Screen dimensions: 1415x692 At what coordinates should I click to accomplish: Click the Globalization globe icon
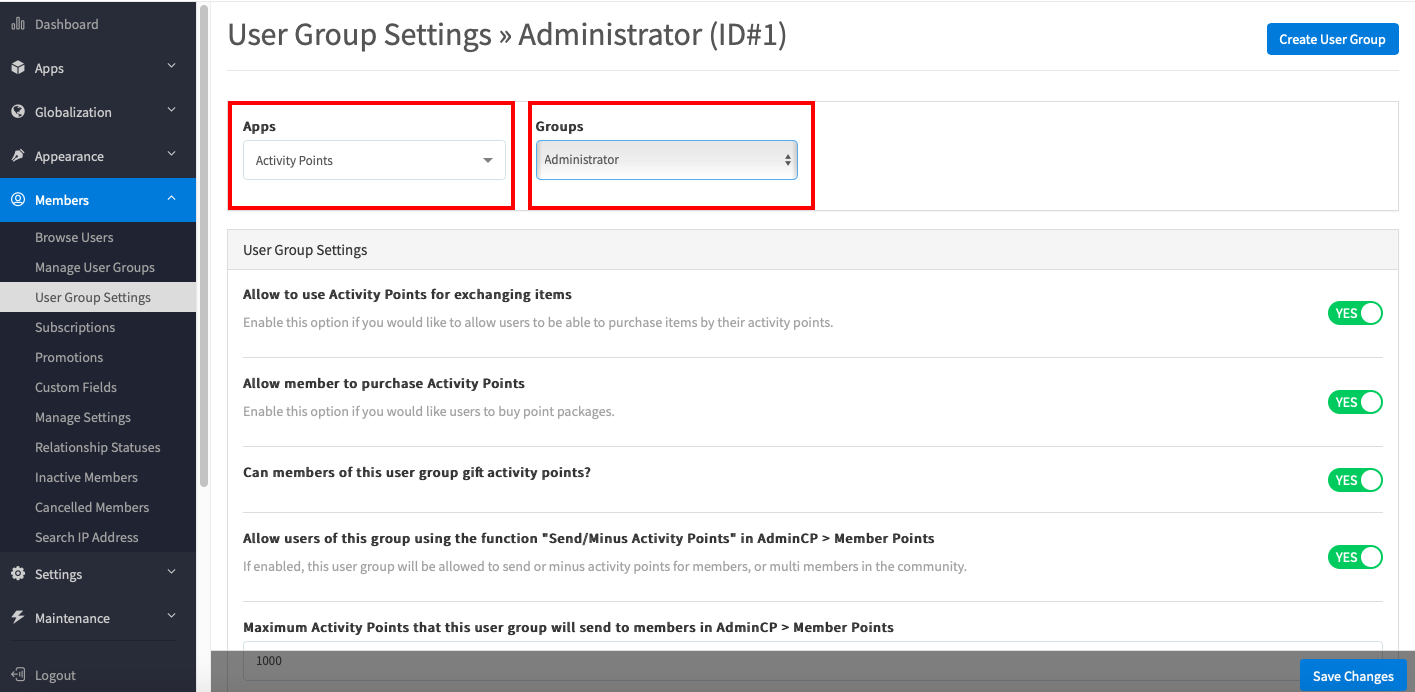17,112
